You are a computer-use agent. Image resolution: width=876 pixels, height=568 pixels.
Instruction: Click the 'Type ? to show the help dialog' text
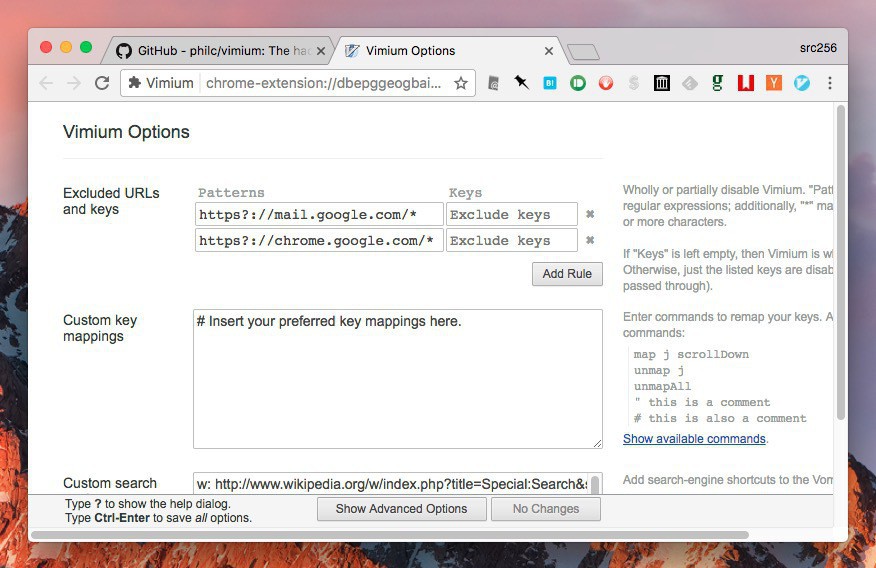pos(147,504)
